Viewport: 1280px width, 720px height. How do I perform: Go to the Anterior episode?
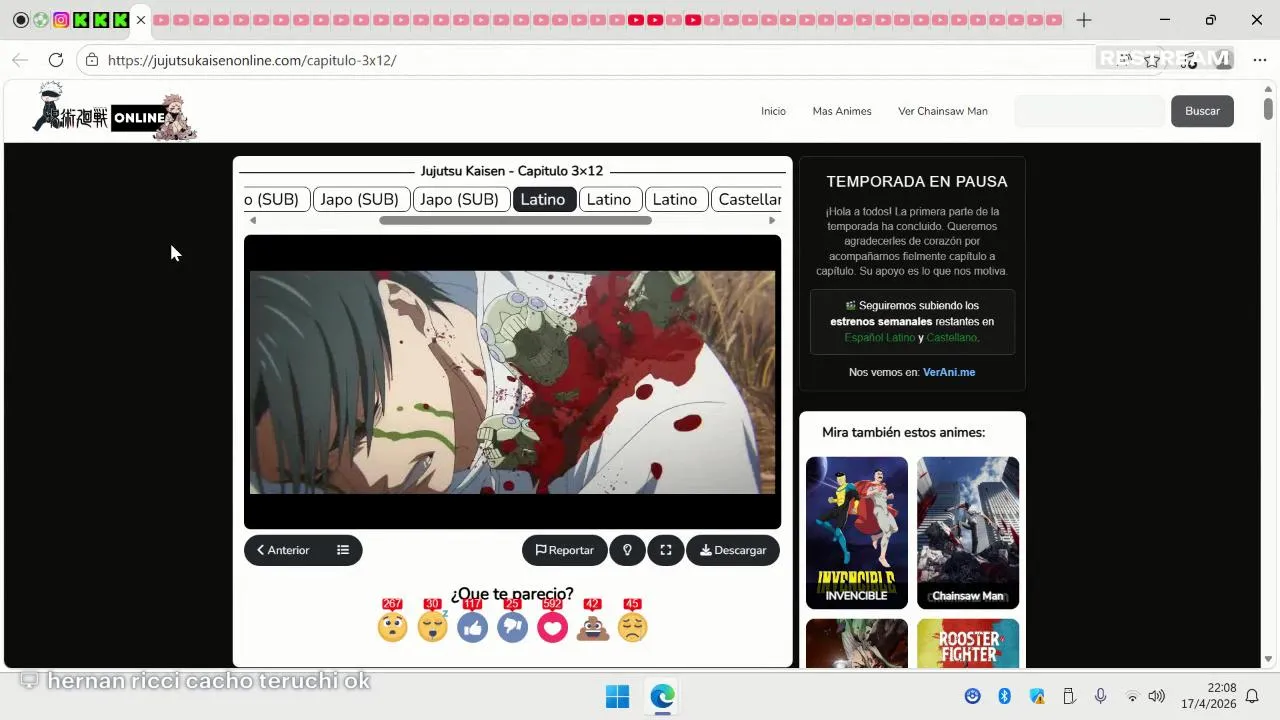pyautogui.click(x=283, y=550)
